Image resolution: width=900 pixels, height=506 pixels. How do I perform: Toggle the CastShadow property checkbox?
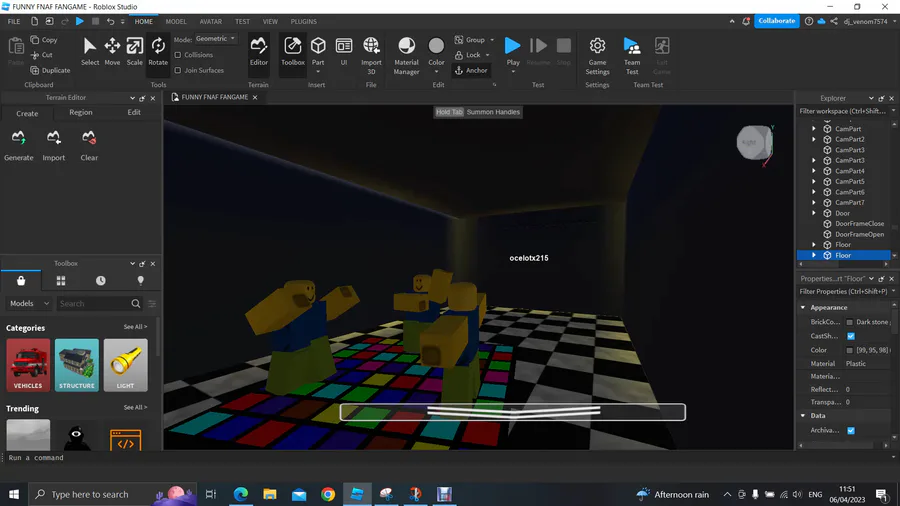pos(851,336)
